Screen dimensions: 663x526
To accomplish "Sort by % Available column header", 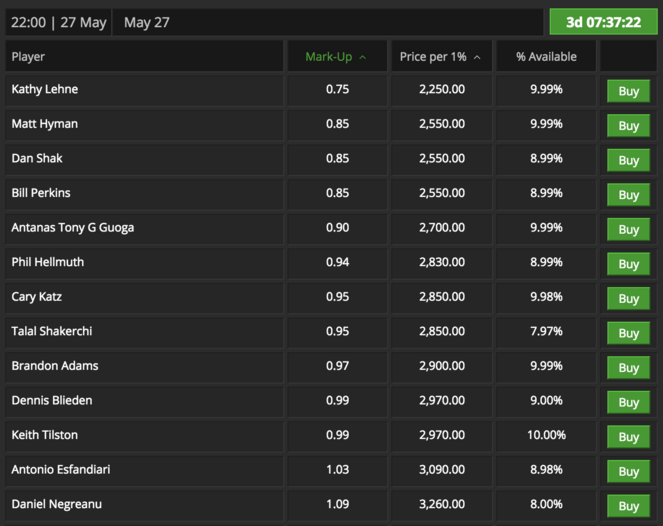I will pyautogui.click(x=546, y=57).
